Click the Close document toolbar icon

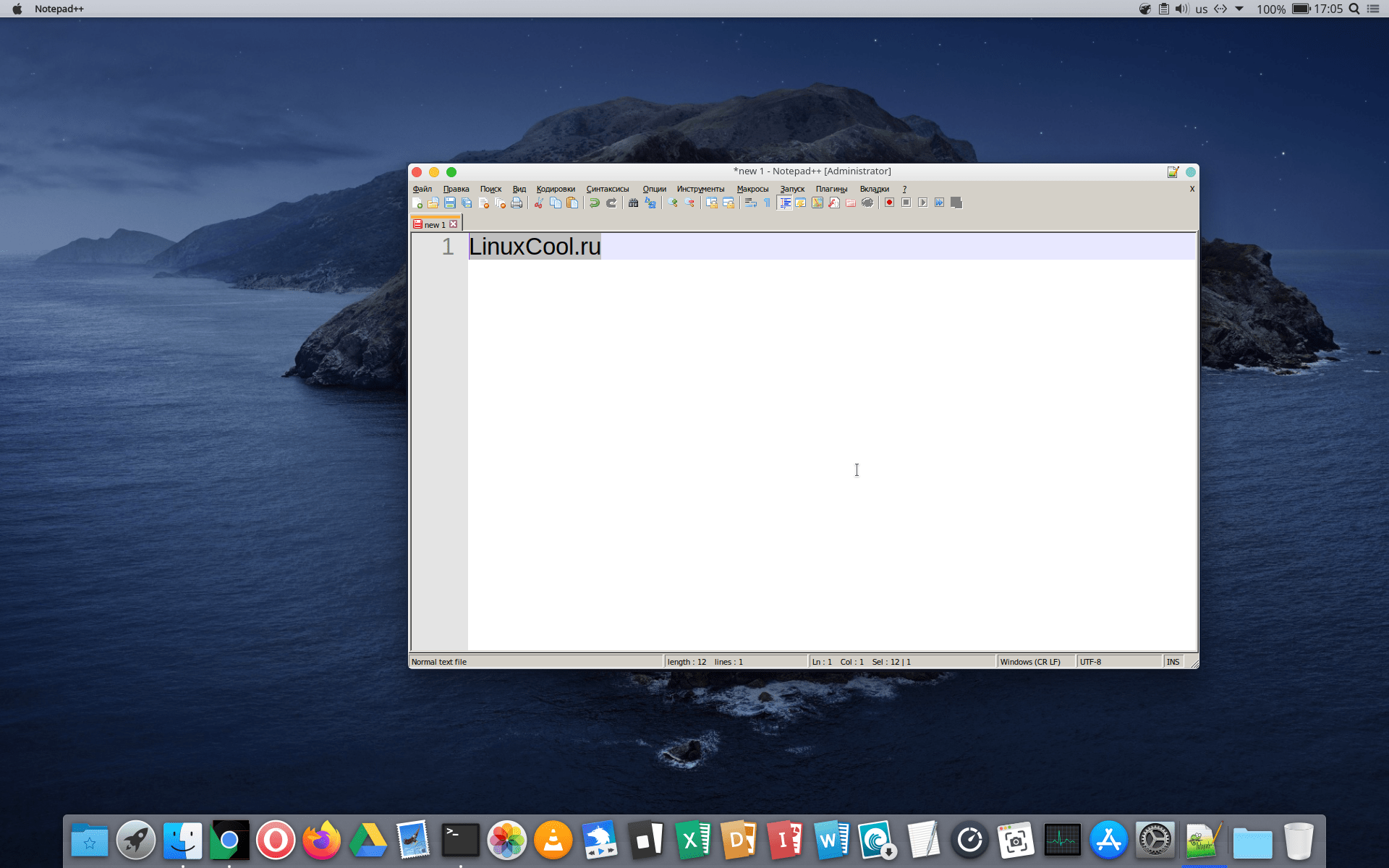483,203
